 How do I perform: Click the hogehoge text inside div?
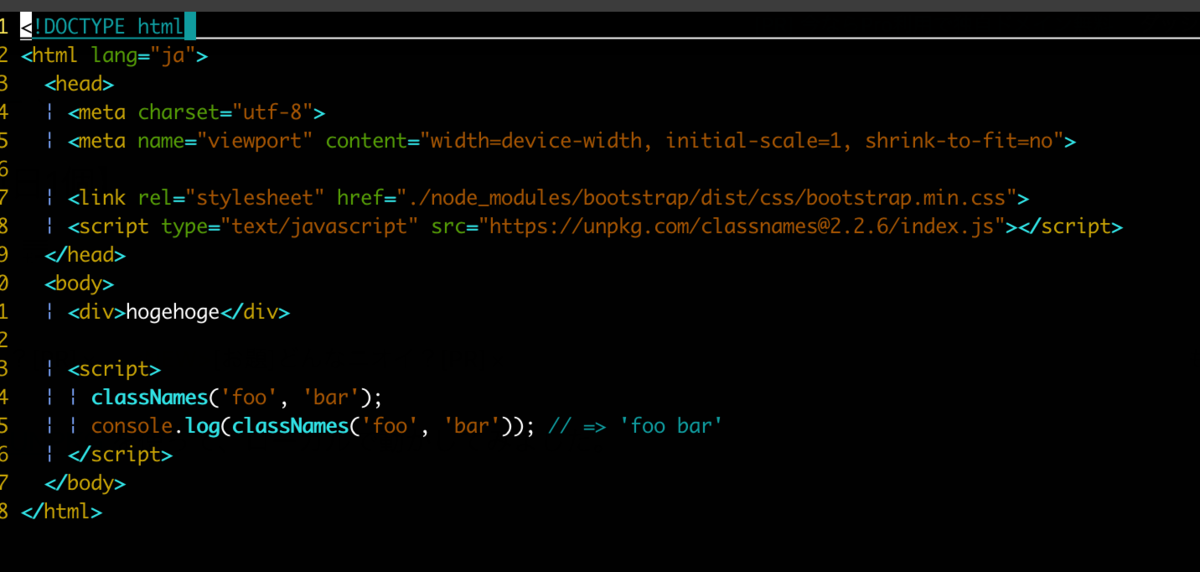coord(172,313)
